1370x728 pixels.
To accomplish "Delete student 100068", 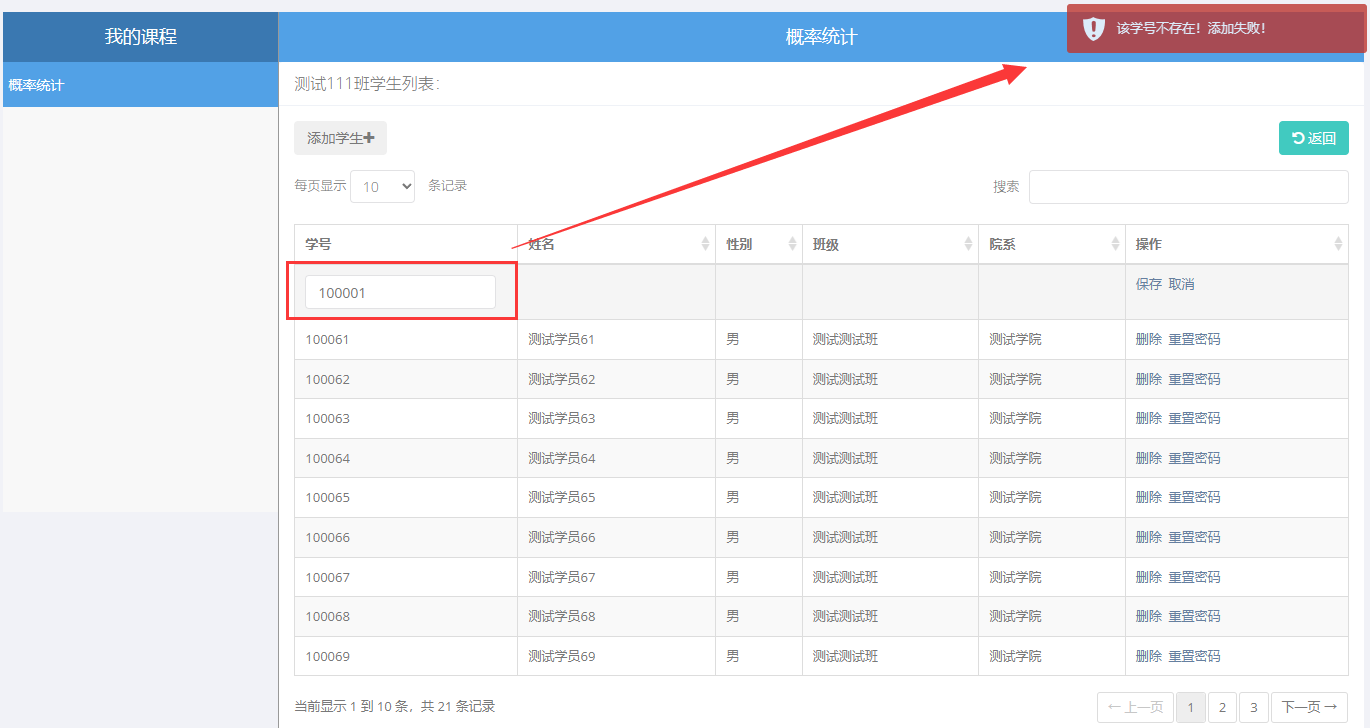I will [x=1149, y=616].
